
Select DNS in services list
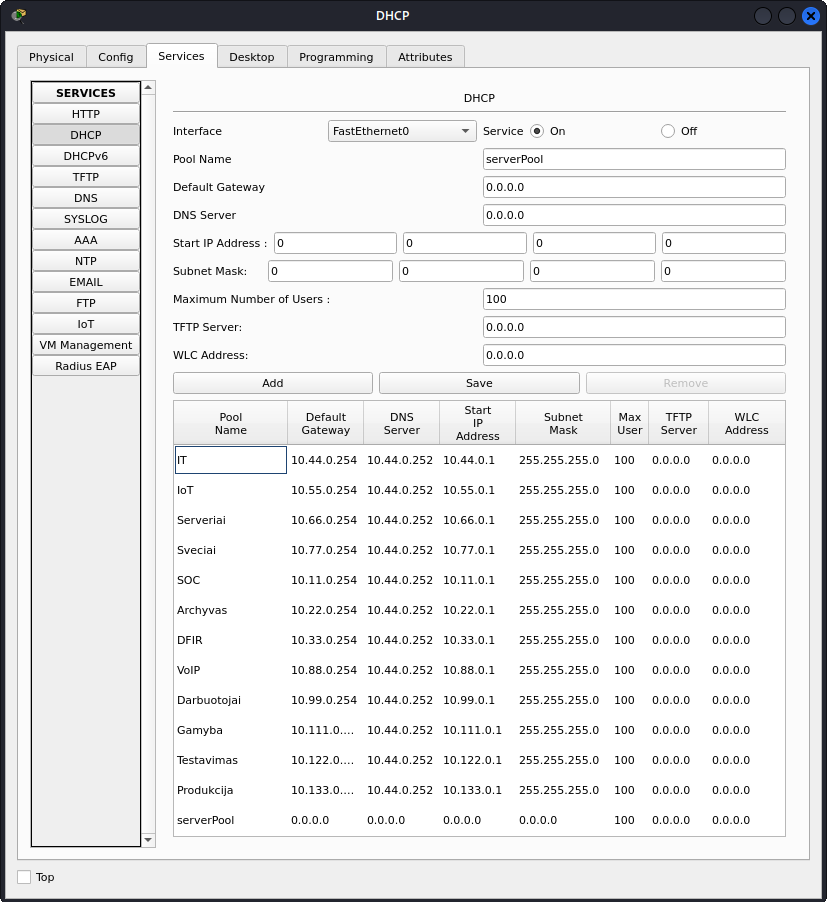[x=86, y=198]
